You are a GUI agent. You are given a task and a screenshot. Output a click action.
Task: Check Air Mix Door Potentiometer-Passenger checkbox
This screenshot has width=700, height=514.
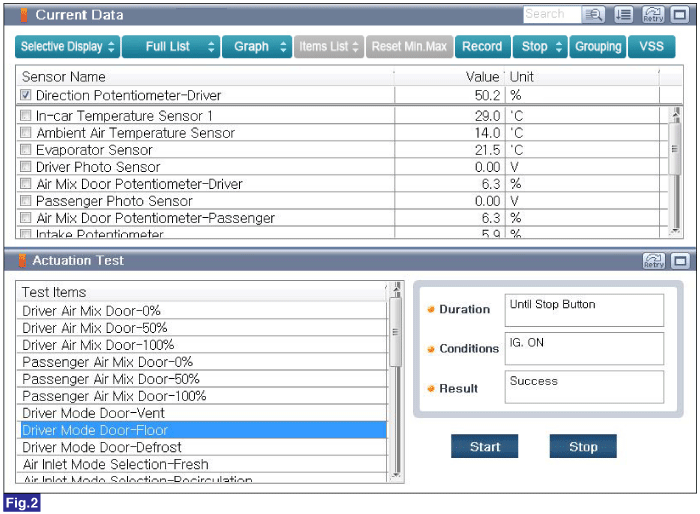(25, 217)
